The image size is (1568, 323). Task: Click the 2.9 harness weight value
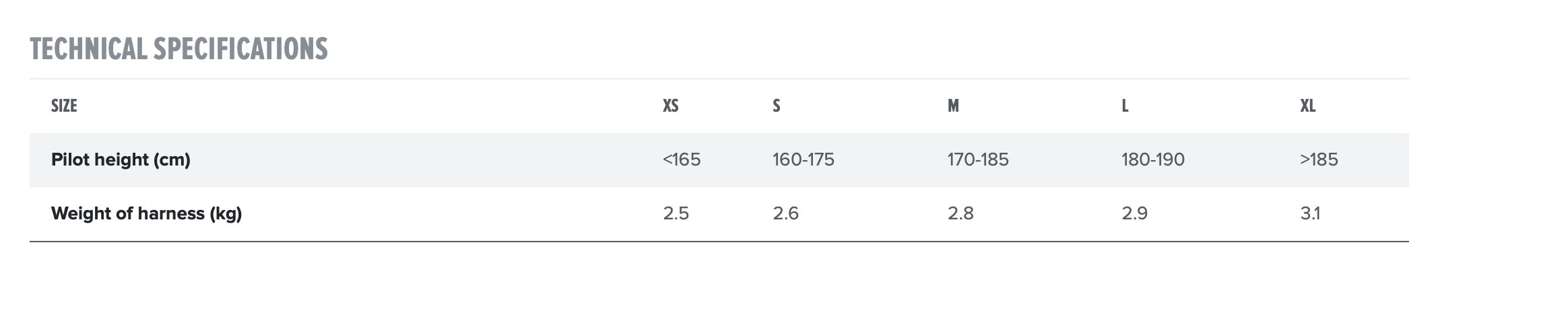1134,213
